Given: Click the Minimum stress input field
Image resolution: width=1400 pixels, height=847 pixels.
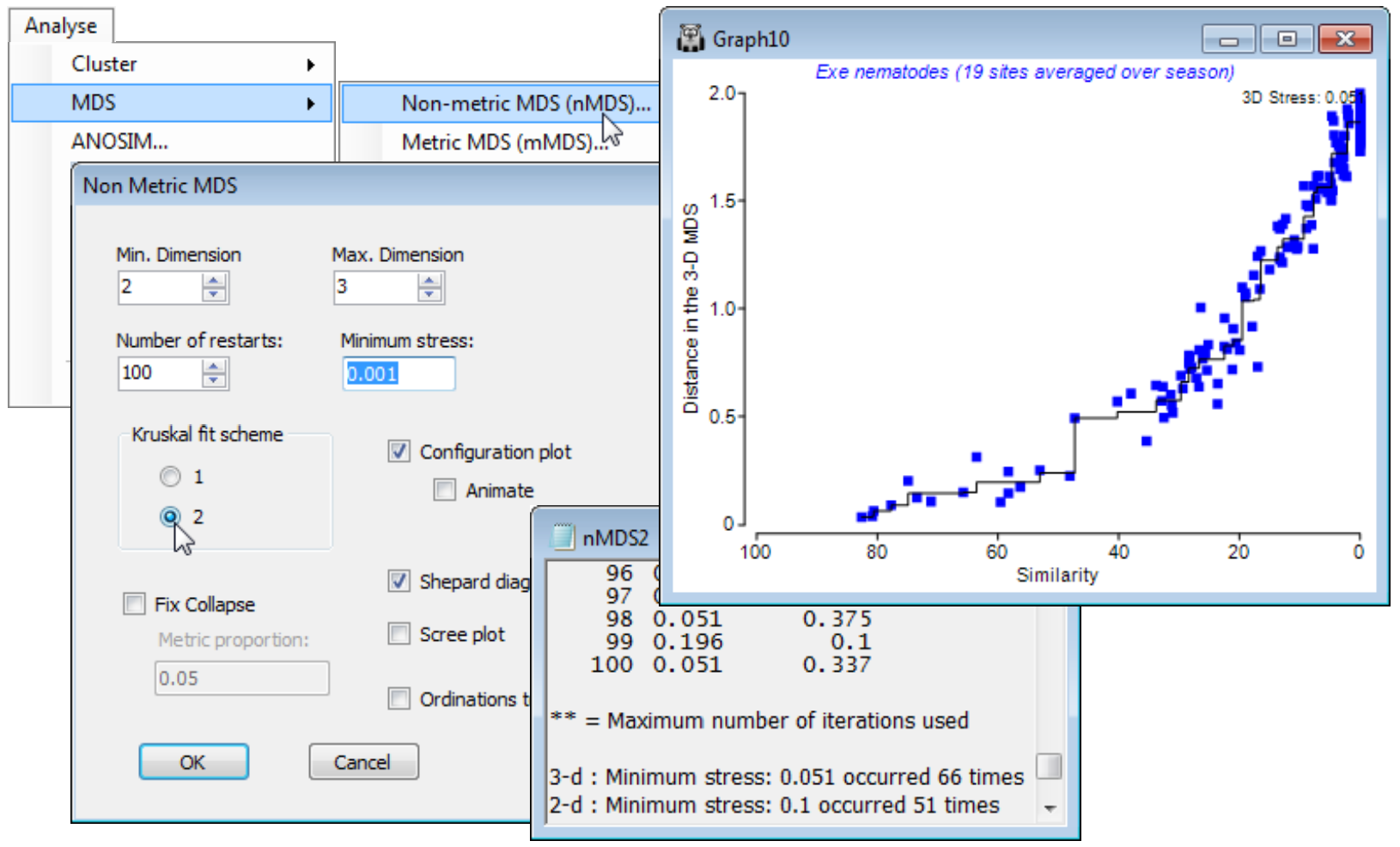Looking at the screenshot, I should (x=399, y=374).
